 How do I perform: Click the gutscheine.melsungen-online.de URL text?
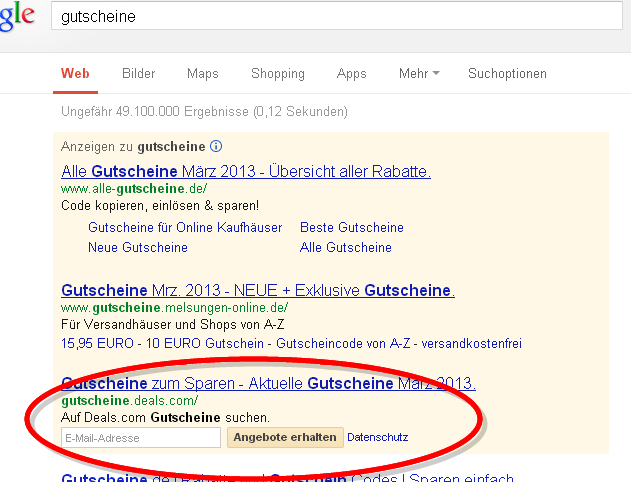174,308
